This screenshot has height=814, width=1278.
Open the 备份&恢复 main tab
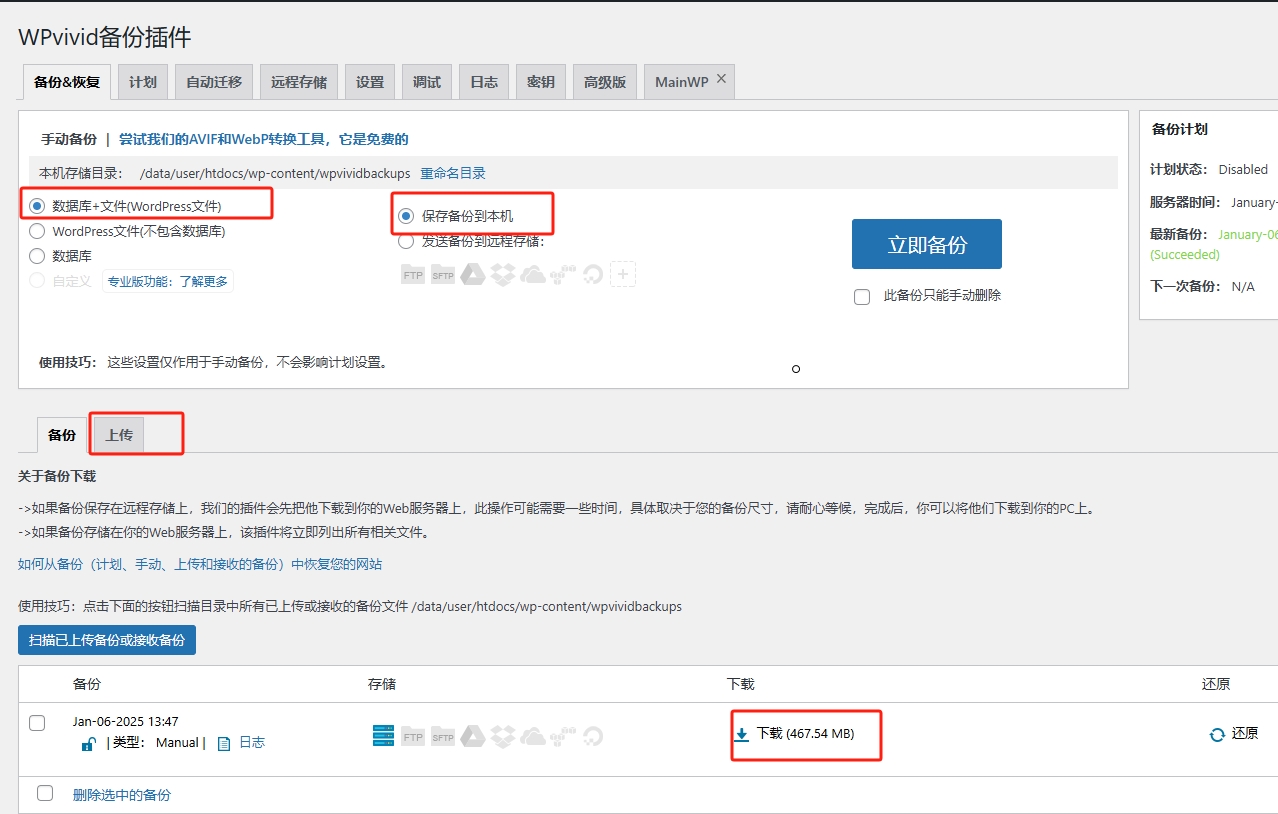pyautogui.click(x=67, y=82)
